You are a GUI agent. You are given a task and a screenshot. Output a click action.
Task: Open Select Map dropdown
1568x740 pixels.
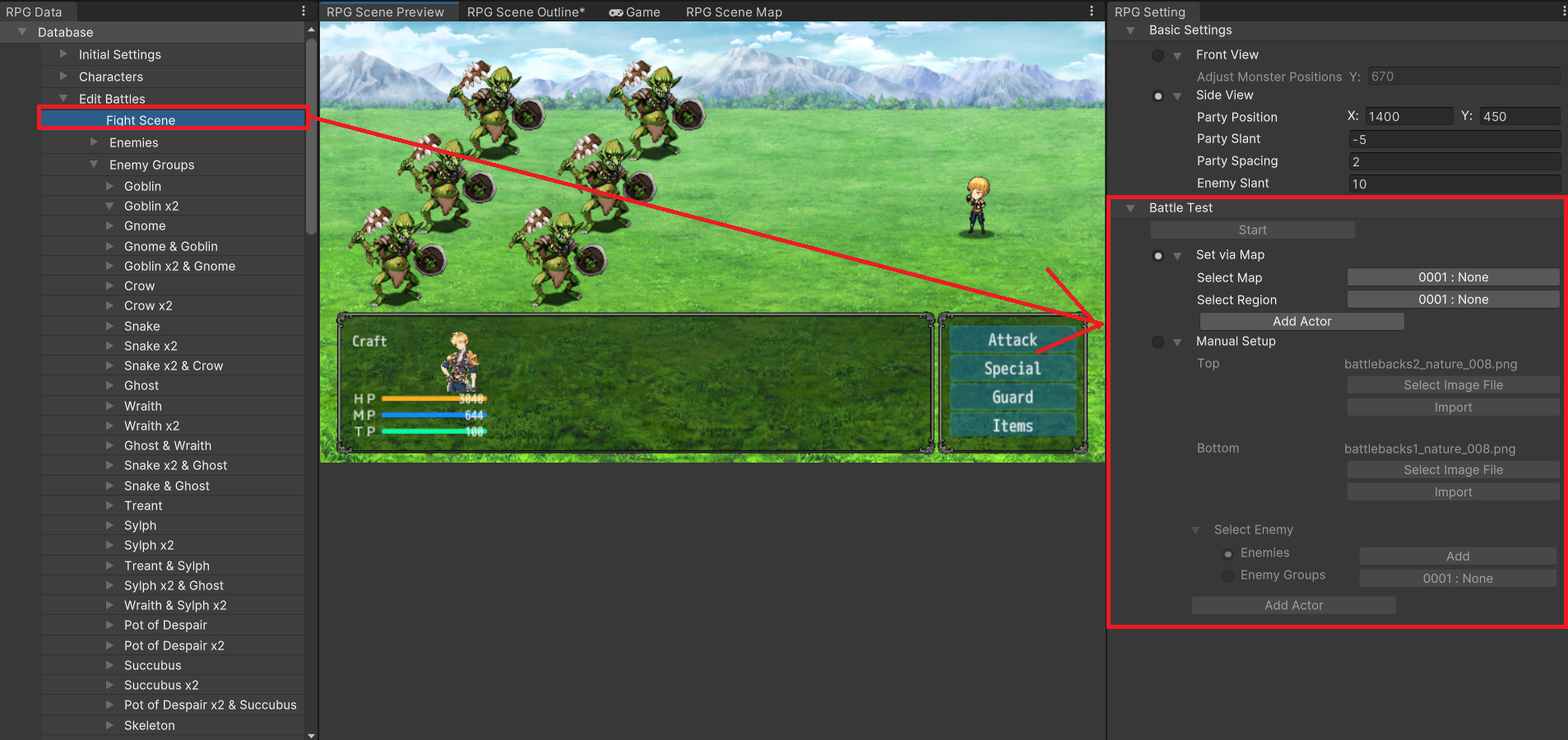point(1453,277)
